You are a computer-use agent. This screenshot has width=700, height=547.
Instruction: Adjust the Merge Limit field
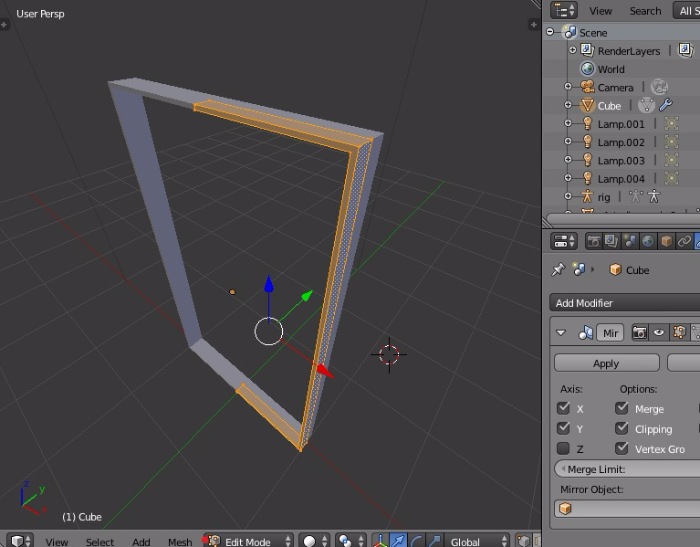[627, 469]
